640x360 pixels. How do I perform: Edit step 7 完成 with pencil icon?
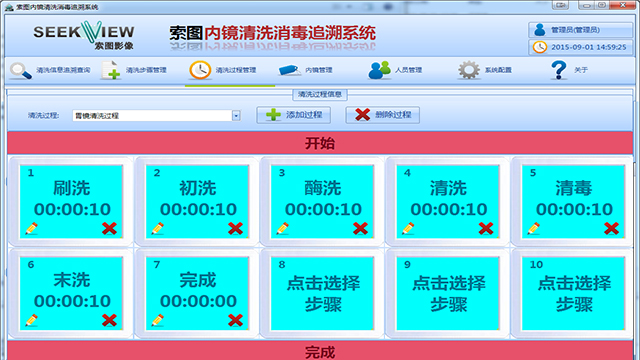158,320
